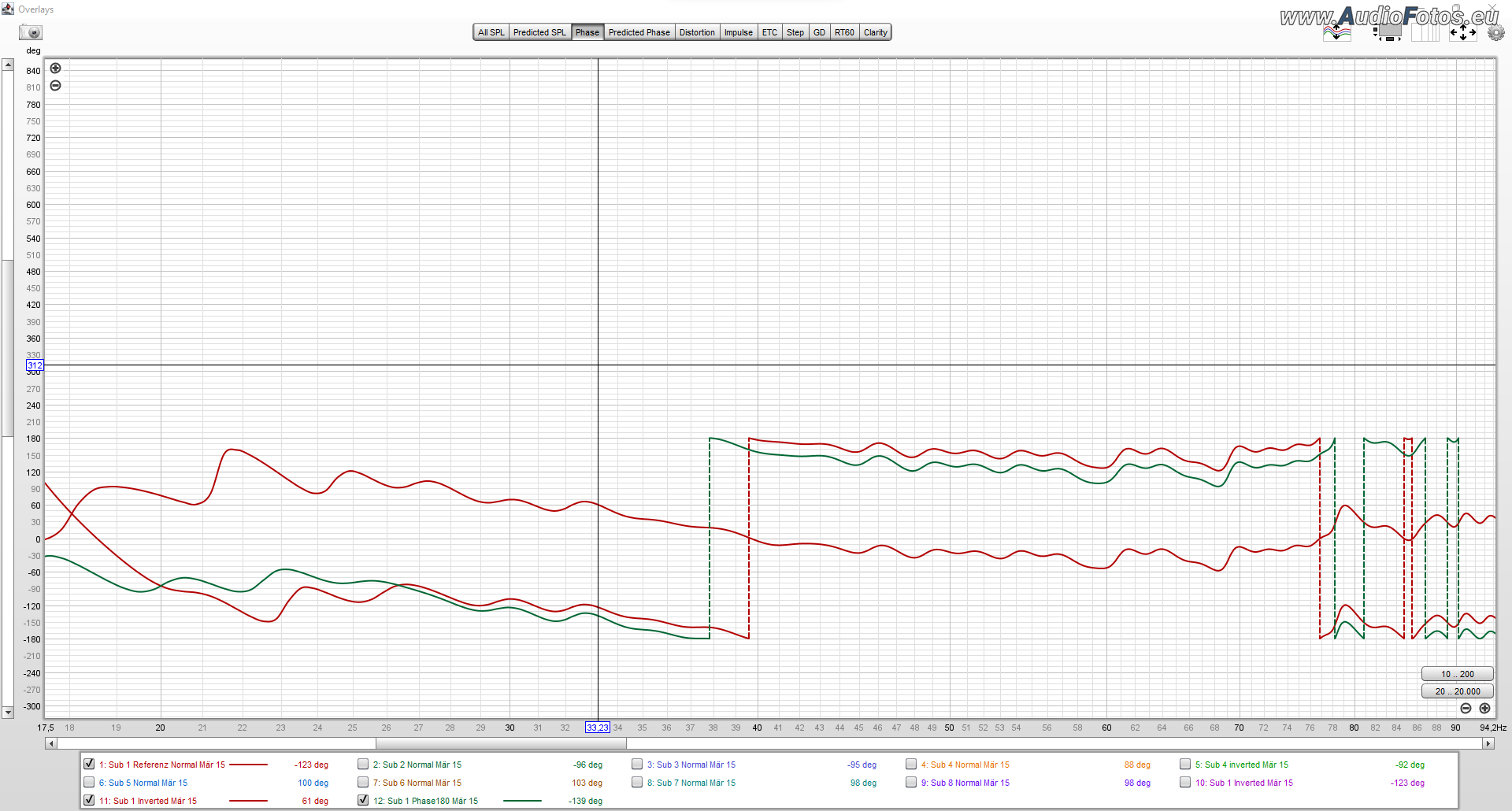Switch to ETC tab
The width and height of the screenshot is (1512, 811).
coord(769,32)
